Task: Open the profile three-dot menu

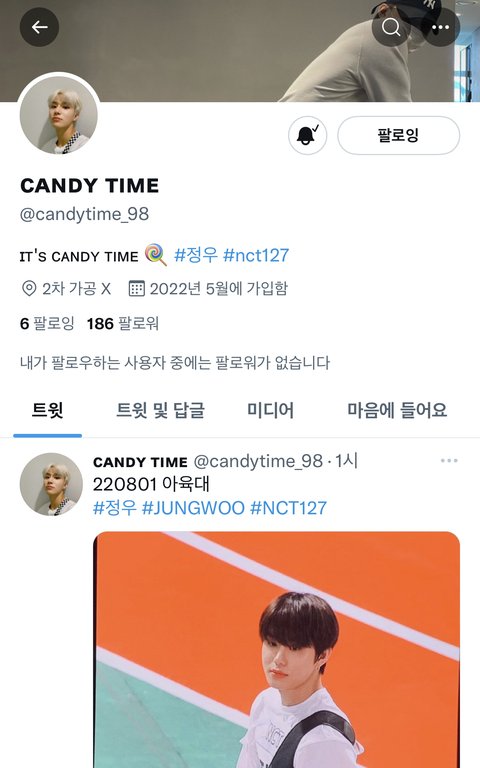Action: pos(440,27)
